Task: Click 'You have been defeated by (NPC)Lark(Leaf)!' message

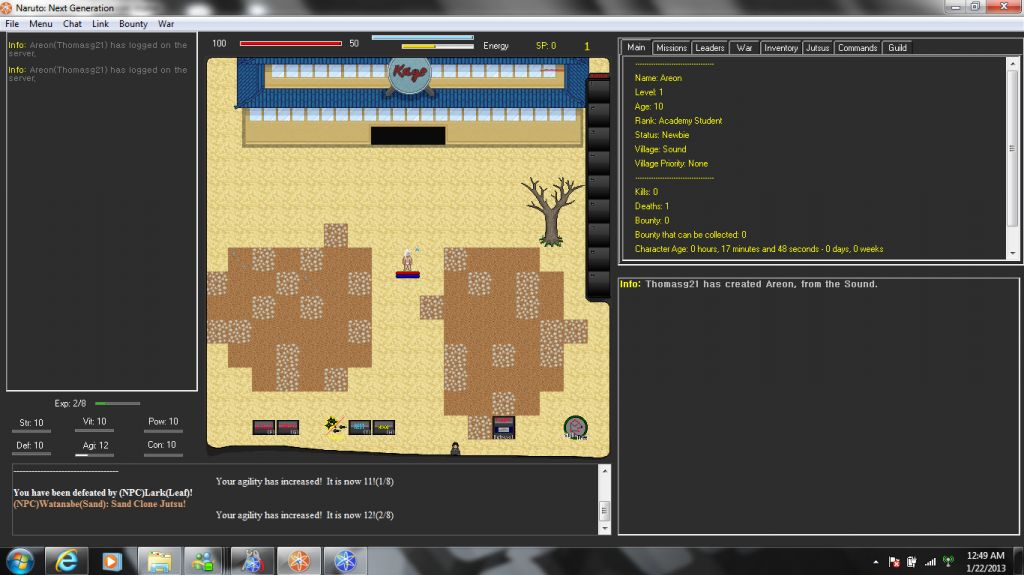Action: (x=103, y=493)
